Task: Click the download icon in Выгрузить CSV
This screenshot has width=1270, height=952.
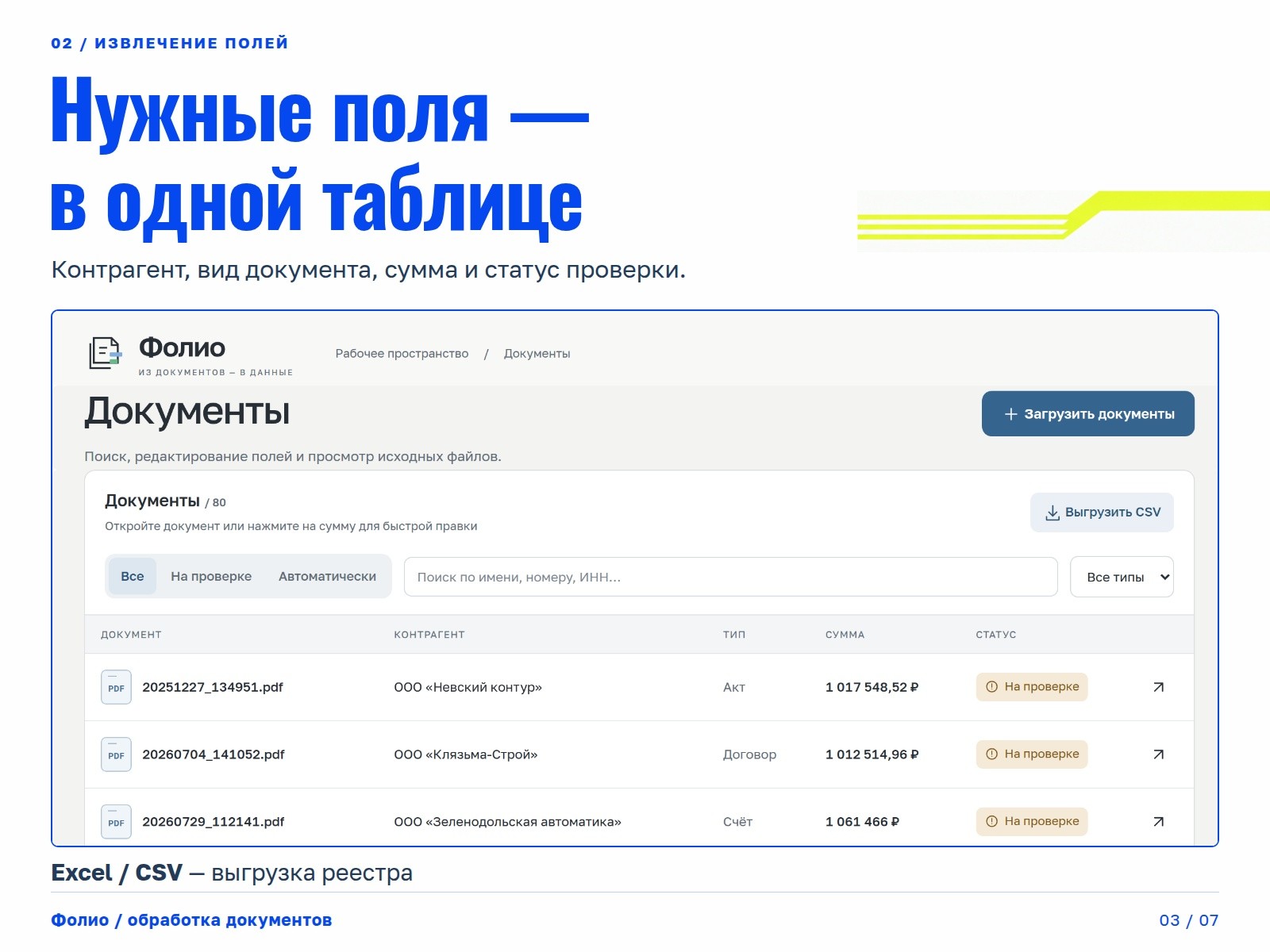Action: (1053, 512)
